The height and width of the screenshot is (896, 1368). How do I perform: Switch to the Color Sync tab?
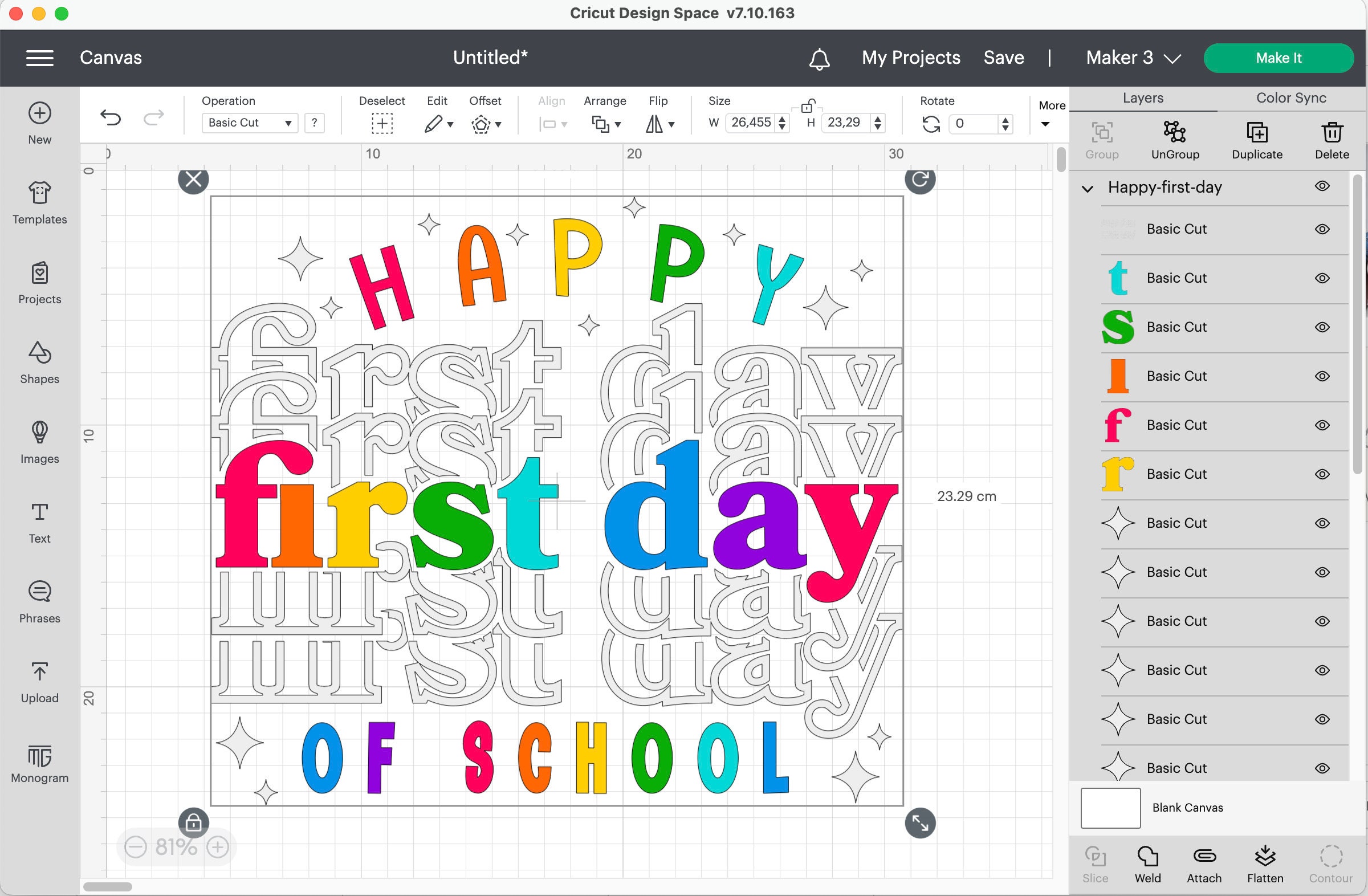[x=1290, y=97]
